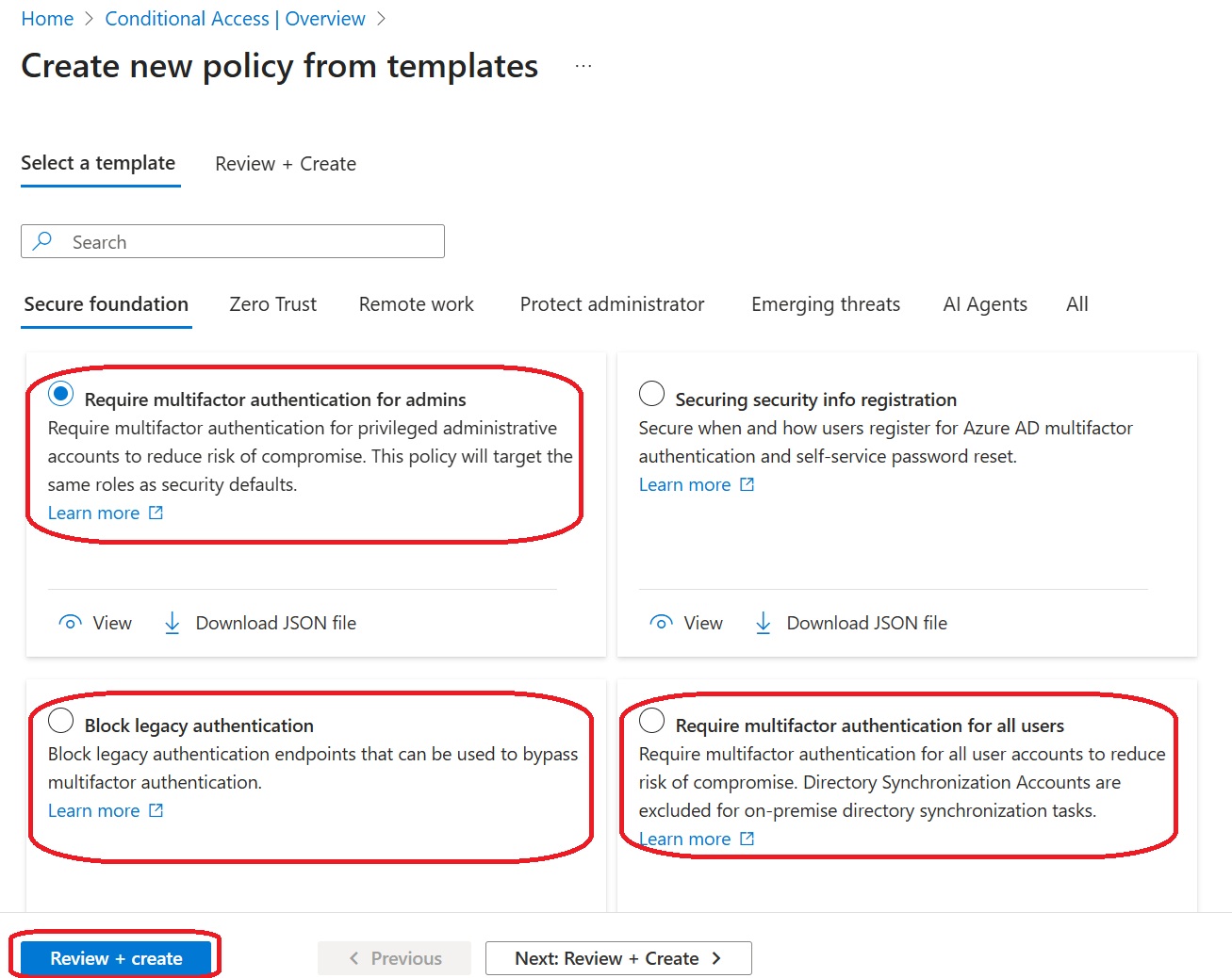Click eye View icon for security info registration

click(662, 623)
